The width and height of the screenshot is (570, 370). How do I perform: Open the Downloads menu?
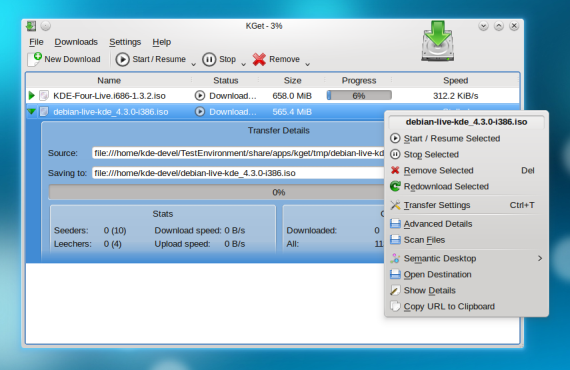pos(76,42)
